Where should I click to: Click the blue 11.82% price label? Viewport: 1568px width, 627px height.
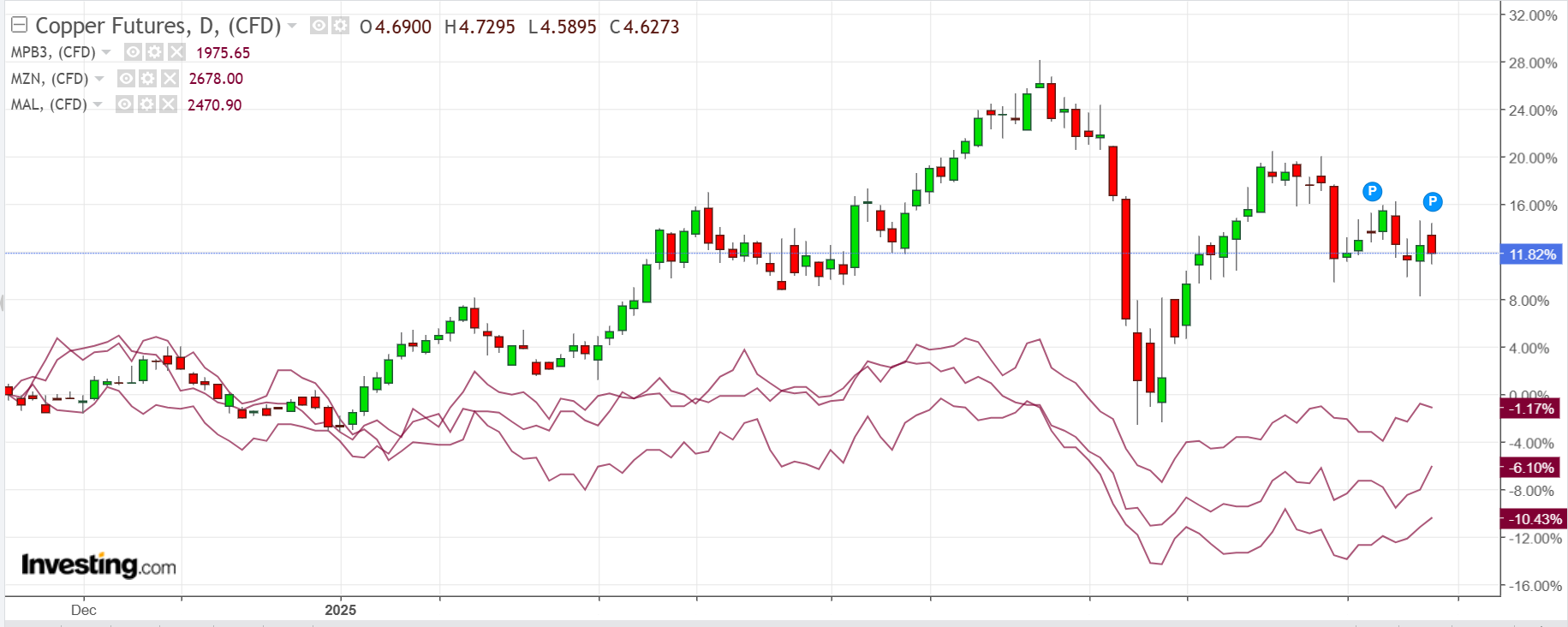pos(1531,254)
